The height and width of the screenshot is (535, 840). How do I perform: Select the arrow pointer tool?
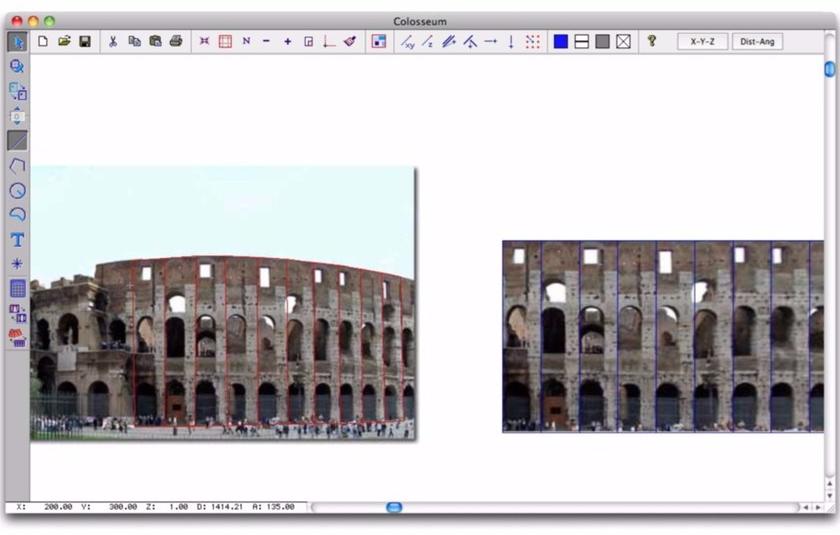pyautogui.click(x=17, y=41)
